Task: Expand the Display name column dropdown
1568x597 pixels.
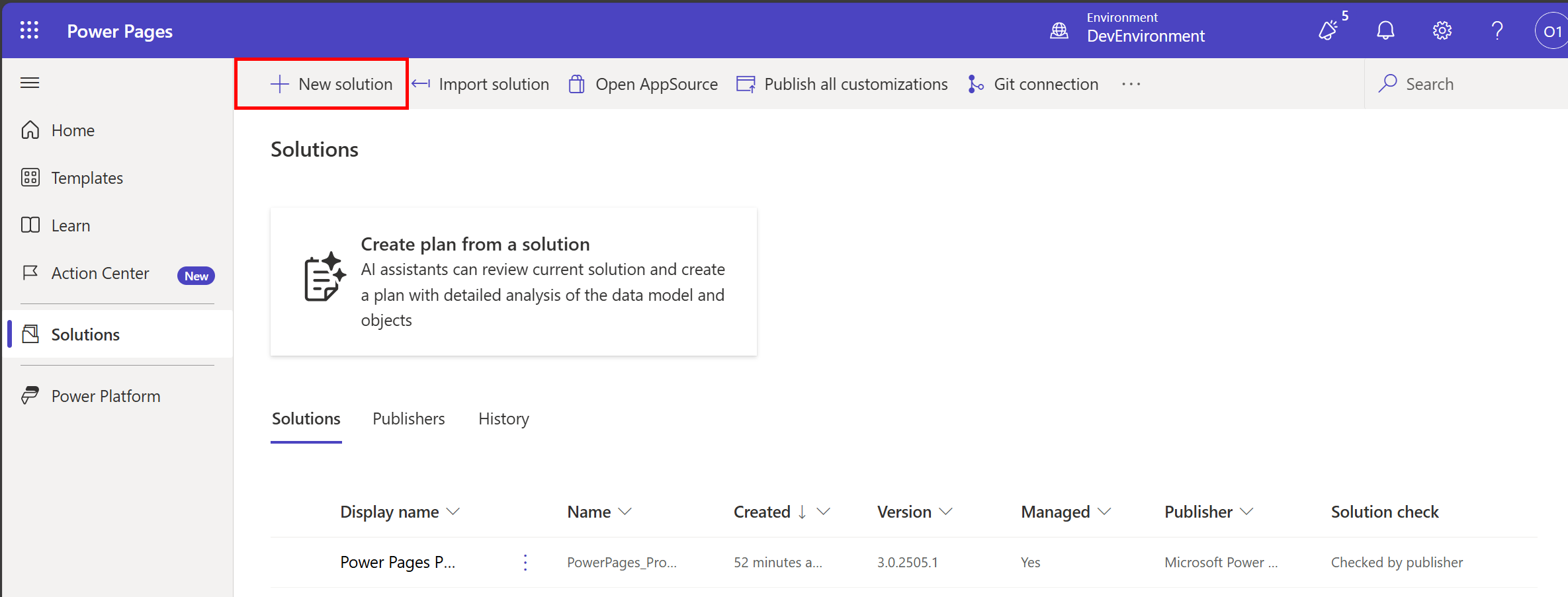Action: (453, 512)
